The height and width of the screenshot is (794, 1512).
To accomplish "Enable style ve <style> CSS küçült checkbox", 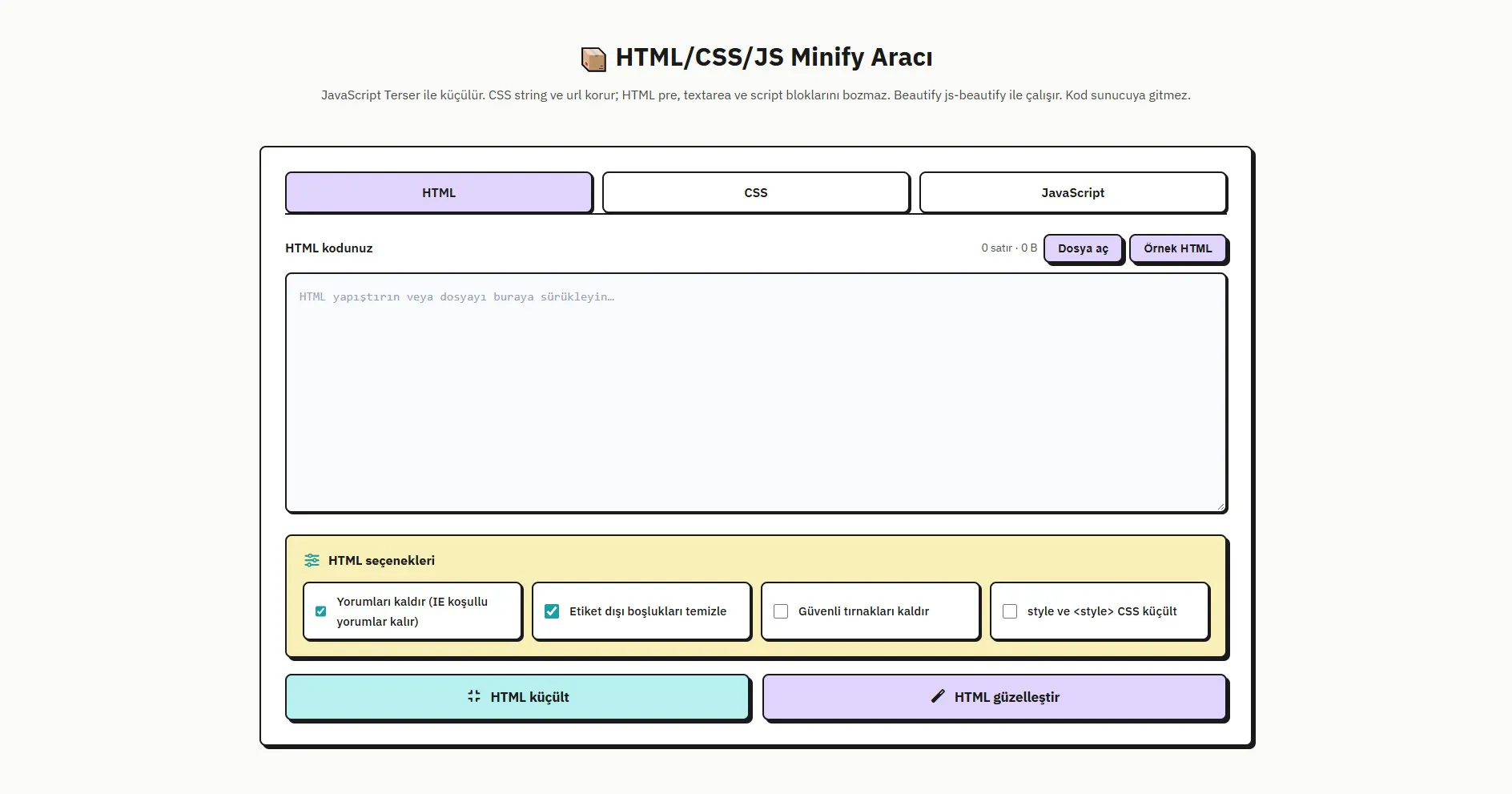I will [1010, 611].
